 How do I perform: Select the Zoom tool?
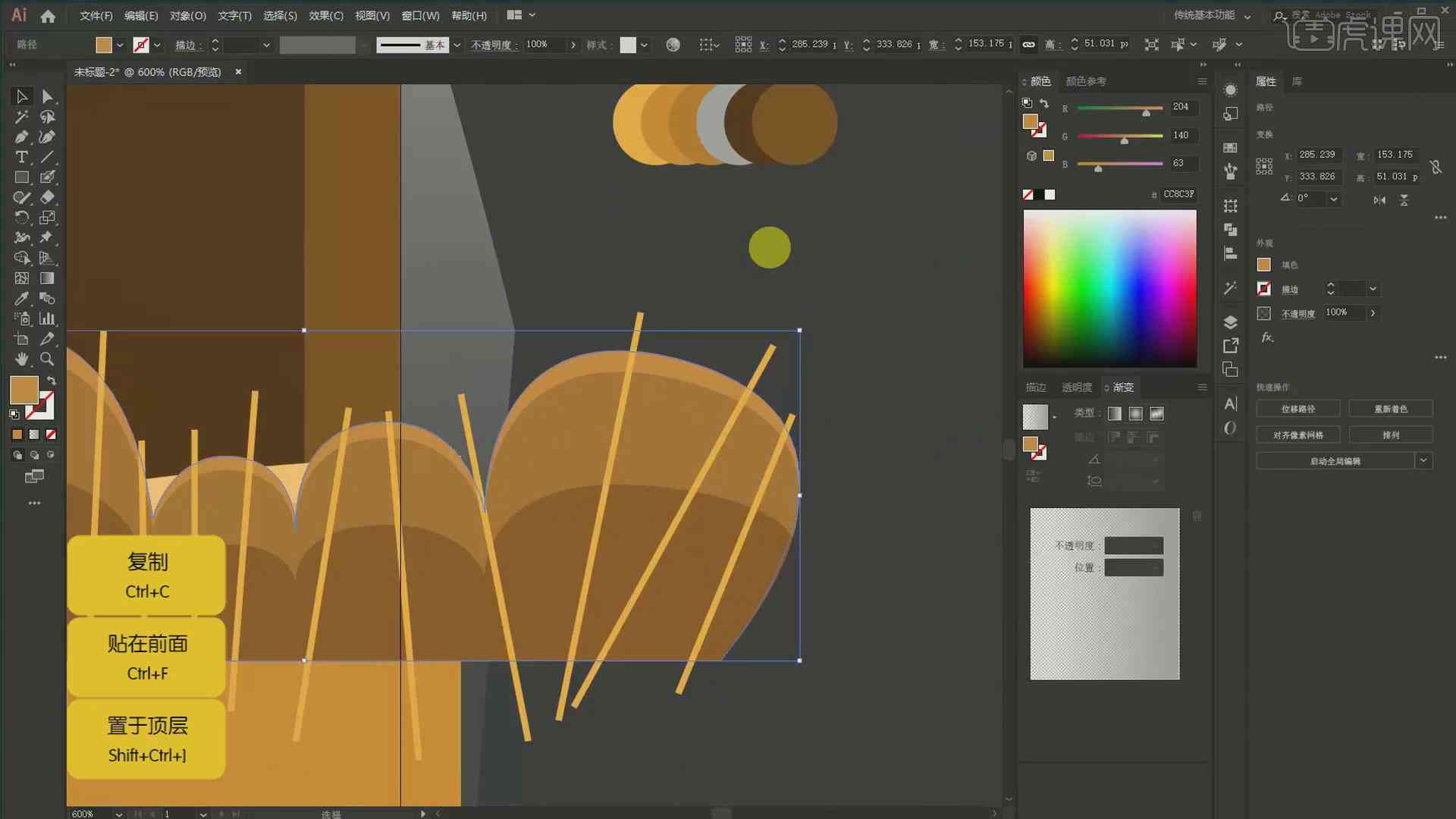[x=46, y=358]
